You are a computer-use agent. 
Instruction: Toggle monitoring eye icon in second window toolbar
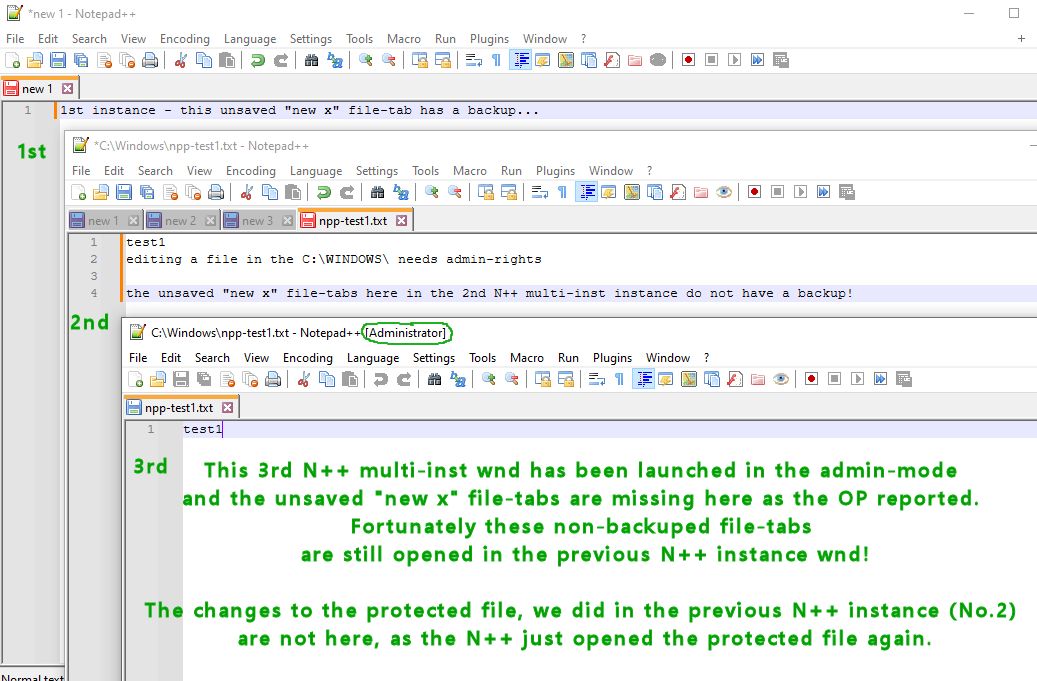click(724, 192)
